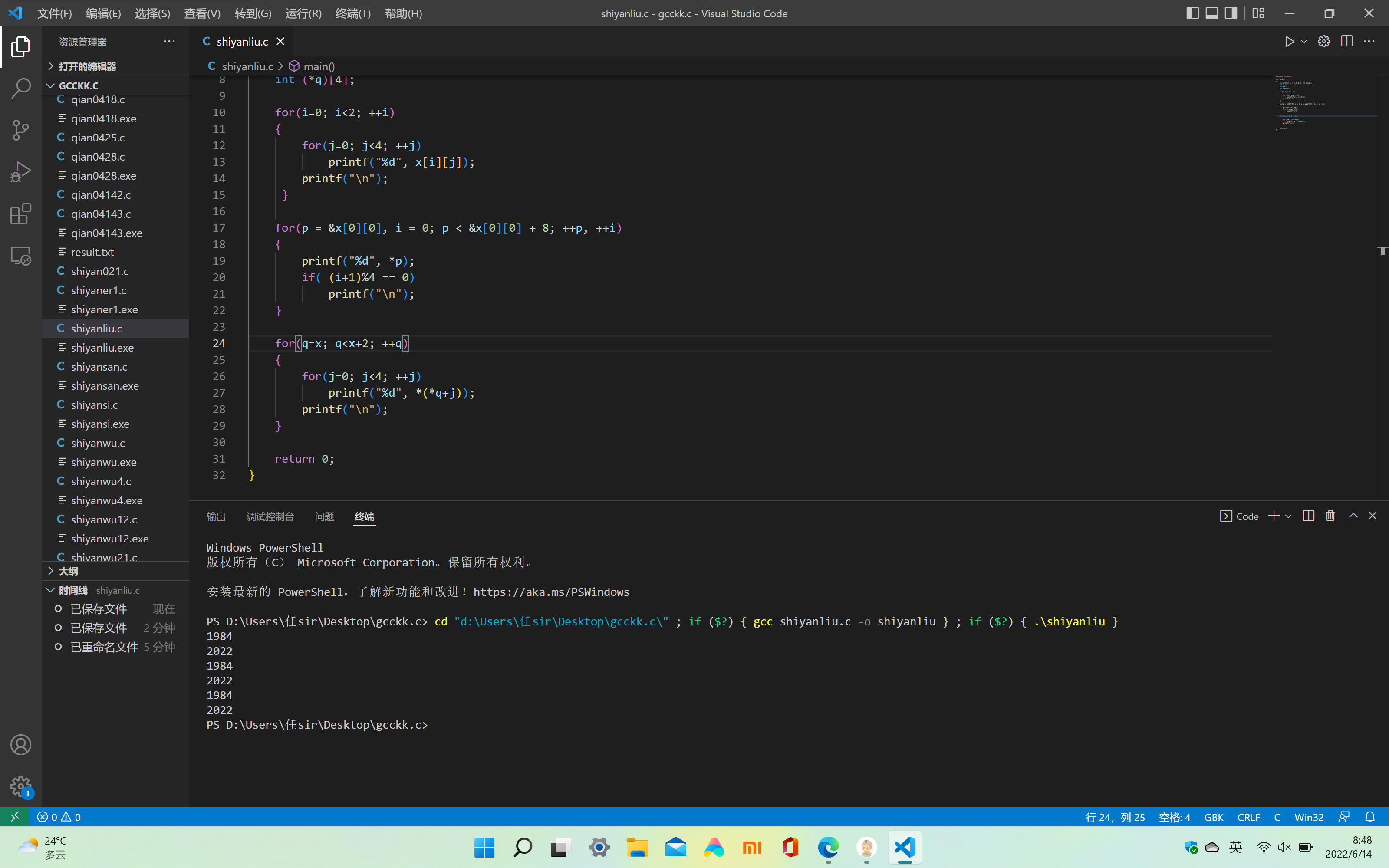Open the Customize Layout control
This screenshot has height=868, width=1389.
point(1258,13)
